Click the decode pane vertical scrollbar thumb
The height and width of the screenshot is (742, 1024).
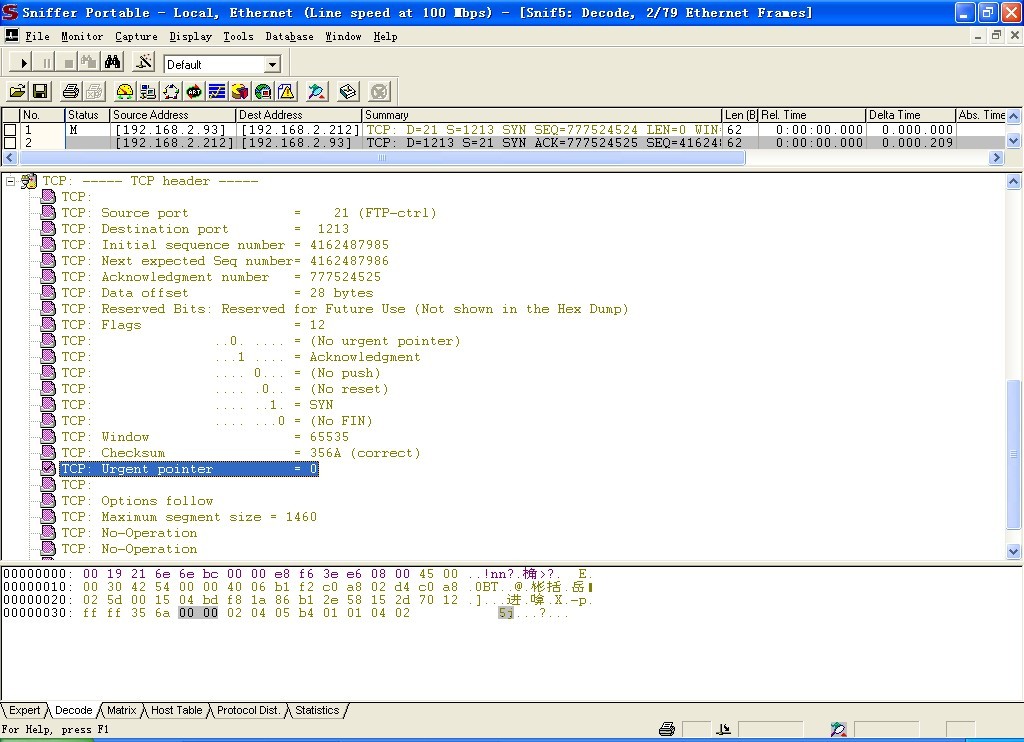point(1014,455)
